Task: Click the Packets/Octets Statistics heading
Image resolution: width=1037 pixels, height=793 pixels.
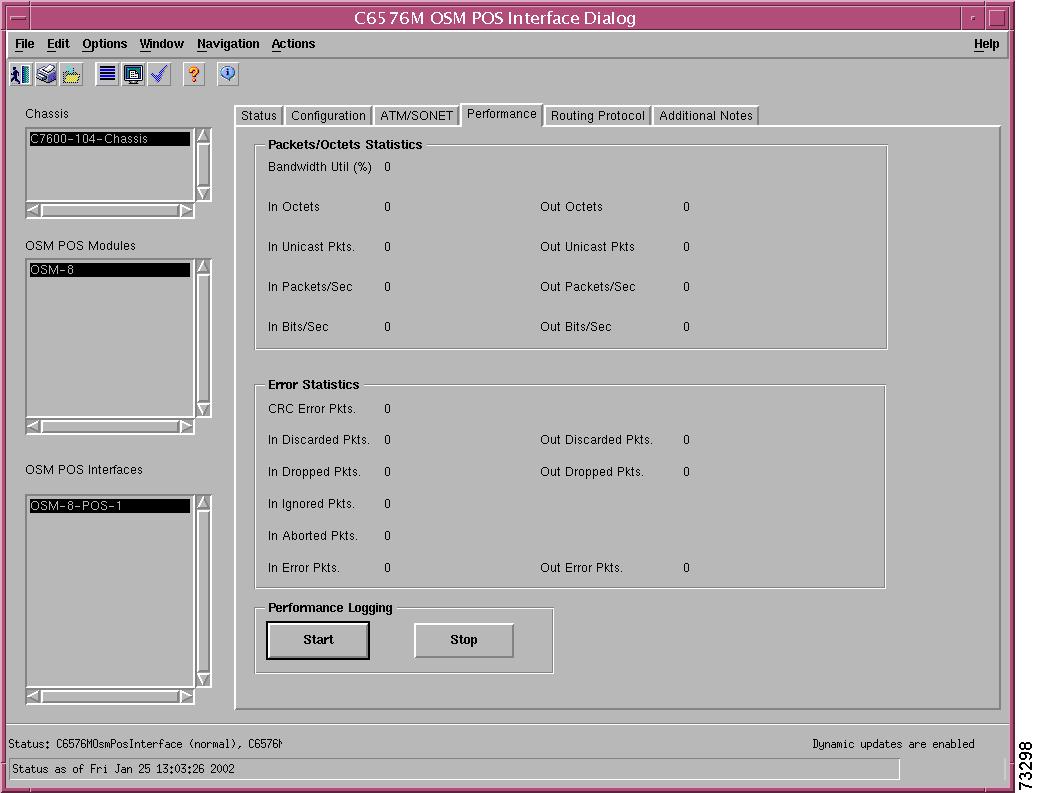Action: click(345, 145)
